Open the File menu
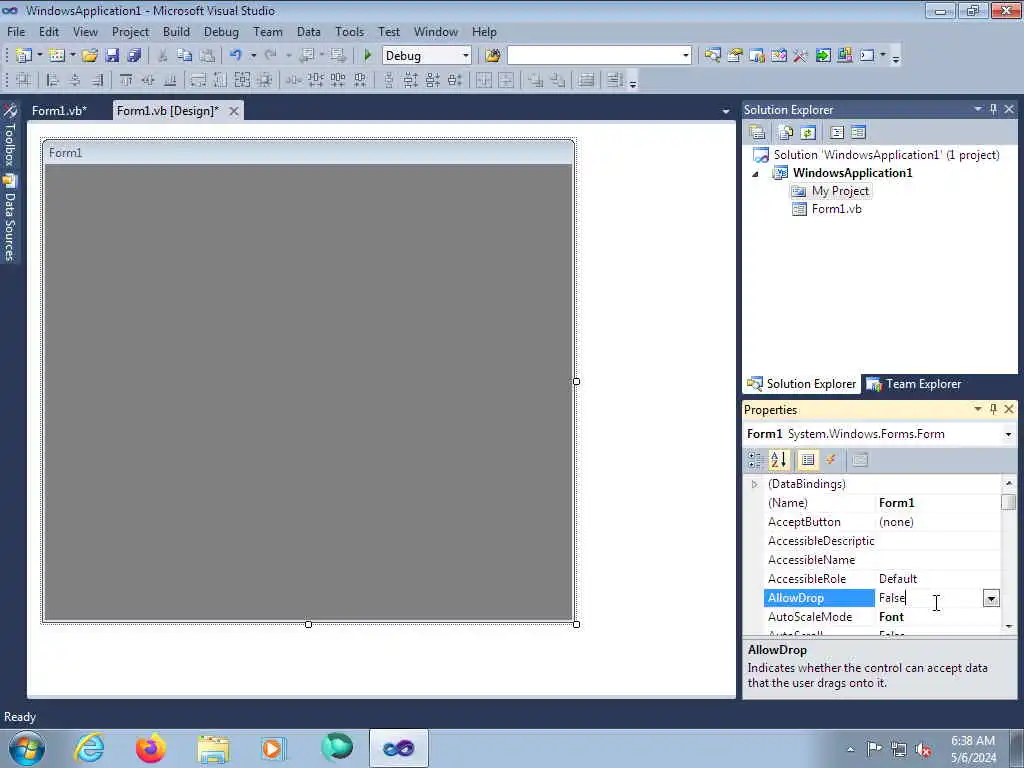1024x768 pixels. click(16, 31)
